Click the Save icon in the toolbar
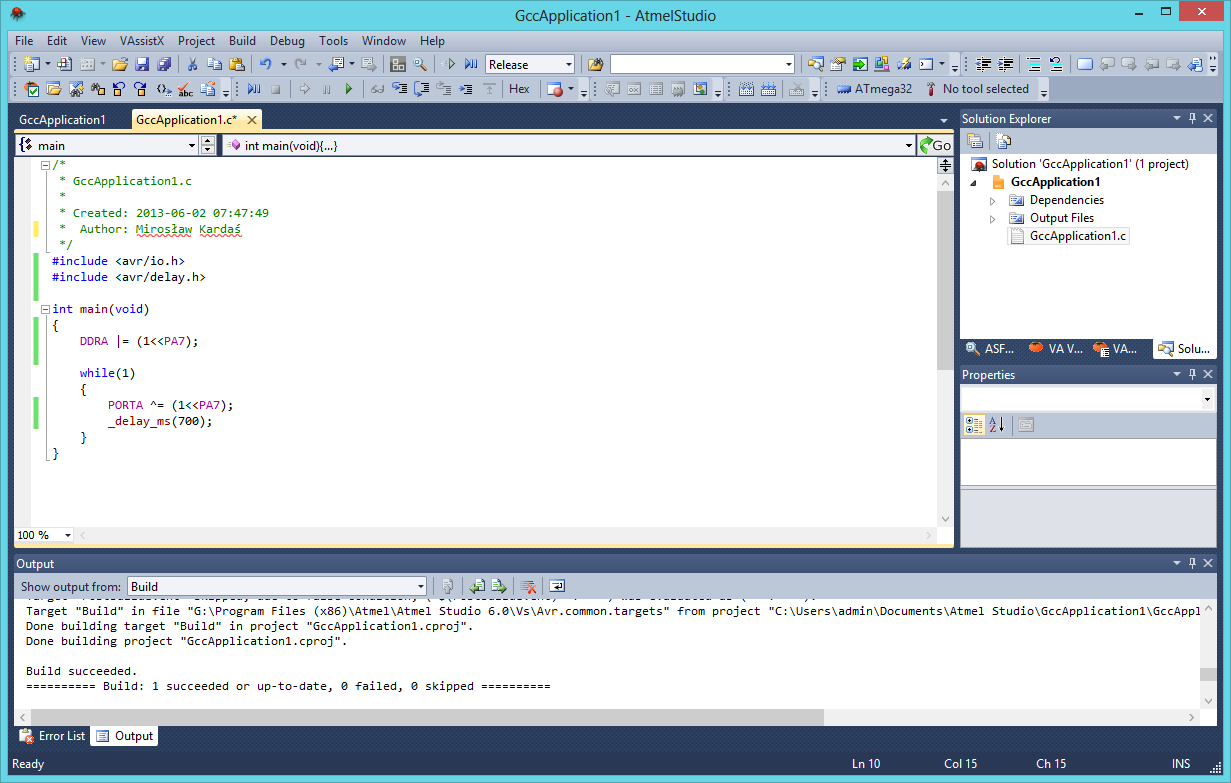The image size is (1231, 783). (x=141, y=64)
